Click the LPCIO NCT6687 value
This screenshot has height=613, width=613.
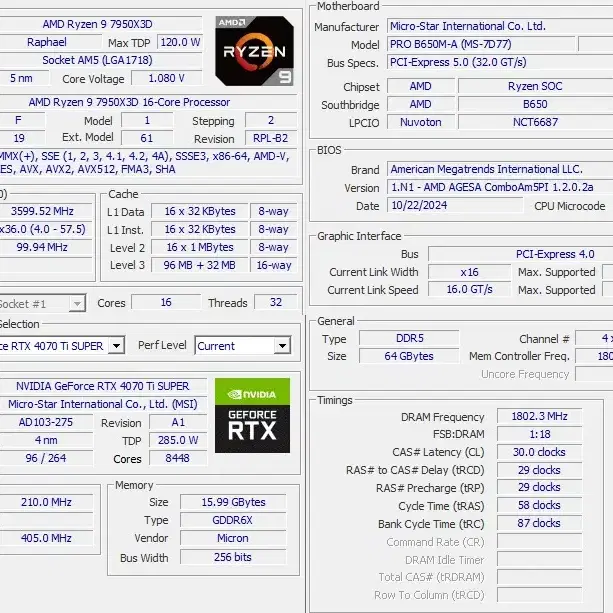click(536, 122)
